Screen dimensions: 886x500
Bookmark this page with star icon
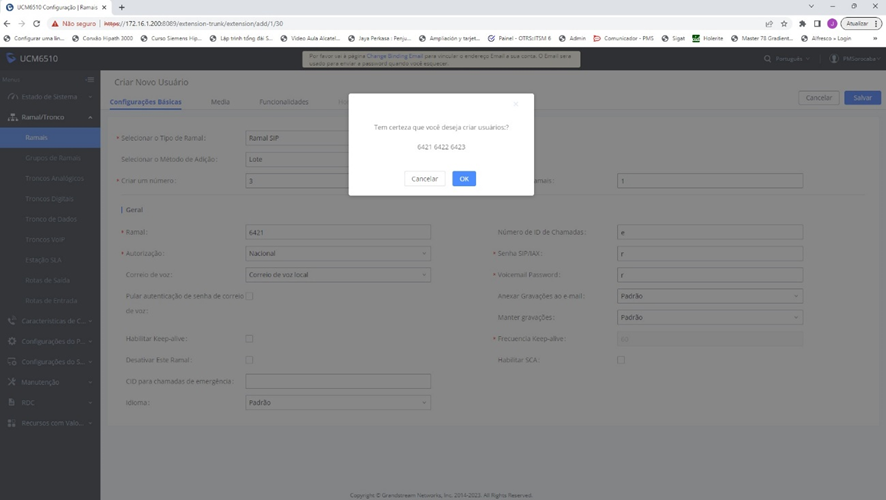[784, 23]
